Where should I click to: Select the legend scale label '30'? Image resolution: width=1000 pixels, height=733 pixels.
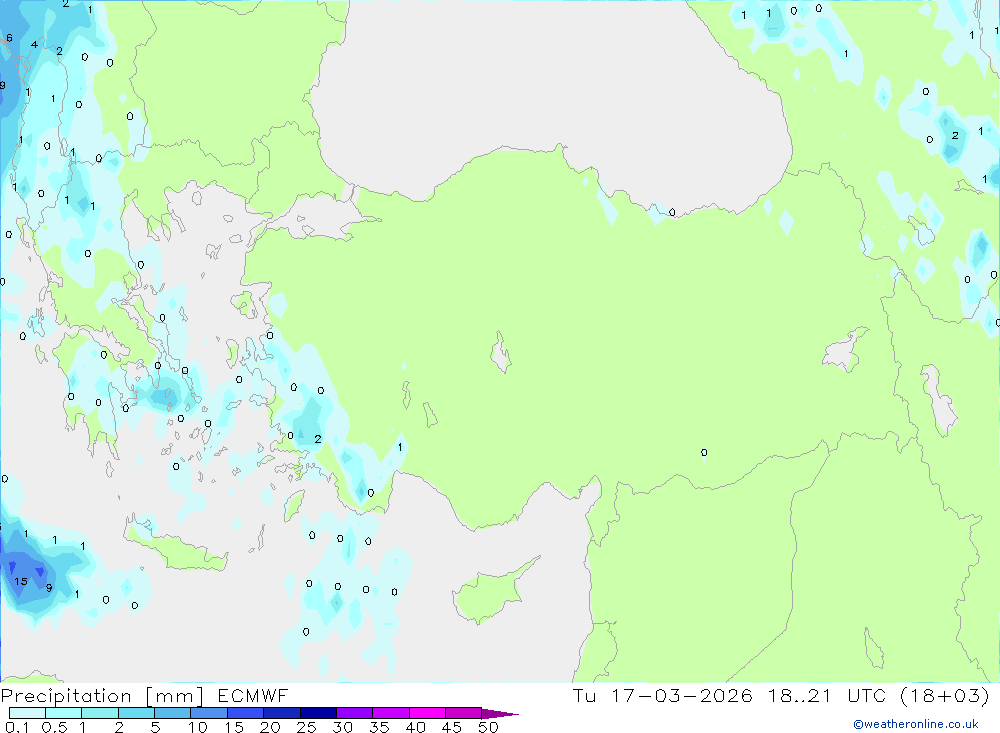342,727
